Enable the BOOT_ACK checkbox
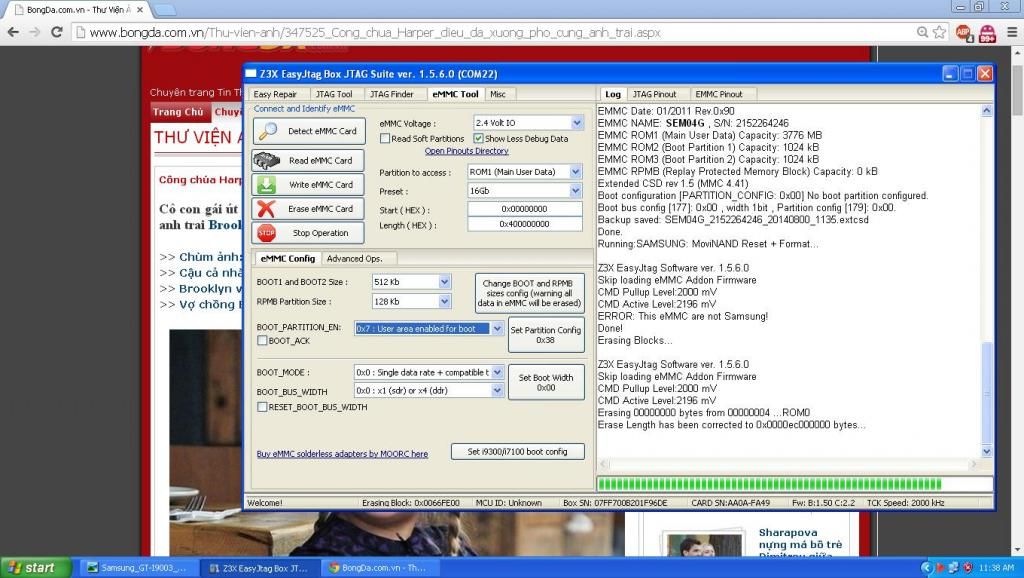This screenshot has height=578, width=1024. pyautogui.click(x=262, y=340)
